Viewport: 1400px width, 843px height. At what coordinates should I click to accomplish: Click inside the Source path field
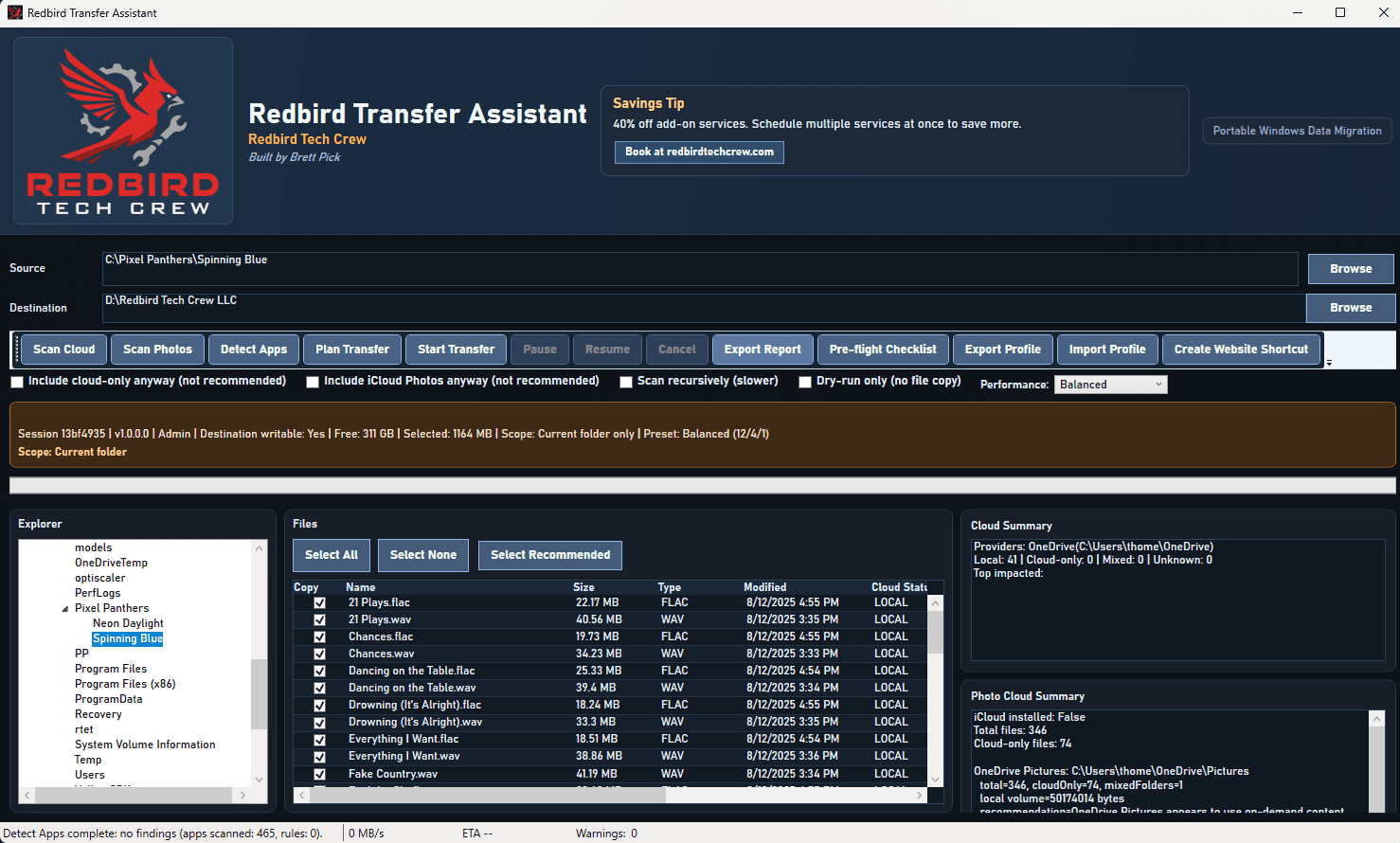pyautogui.click(x=663, y=269)
